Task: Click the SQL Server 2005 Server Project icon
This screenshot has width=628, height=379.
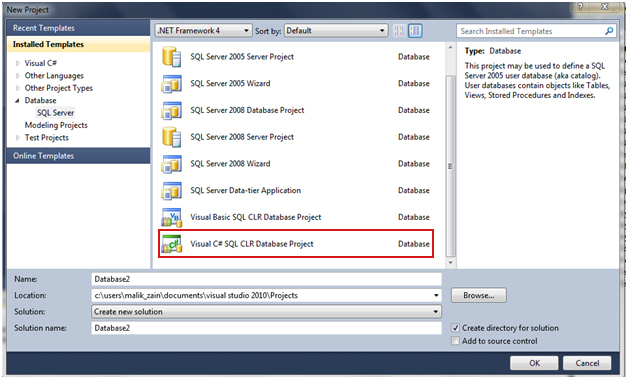Action: 171,57
